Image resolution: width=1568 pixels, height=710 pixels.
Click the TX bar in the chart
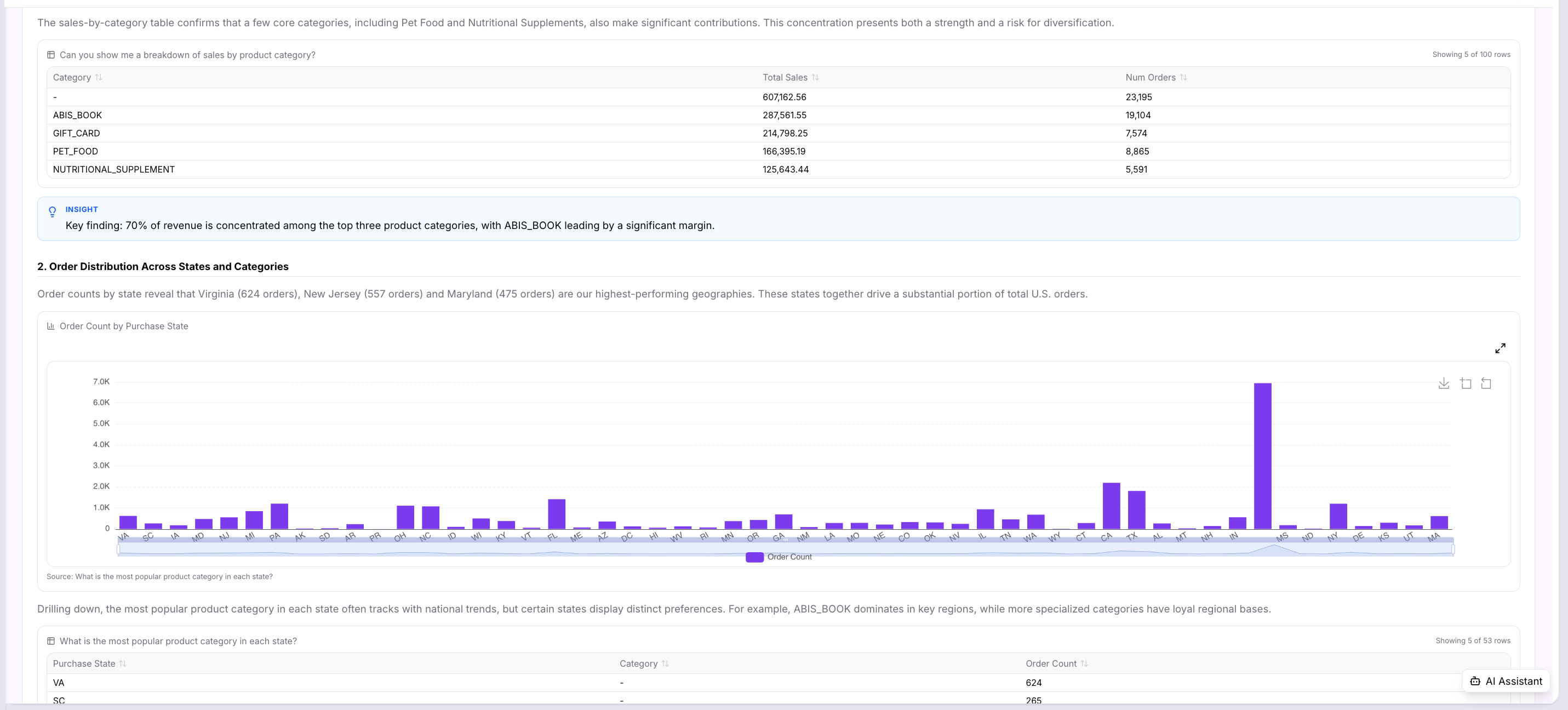coord(1136,509)
